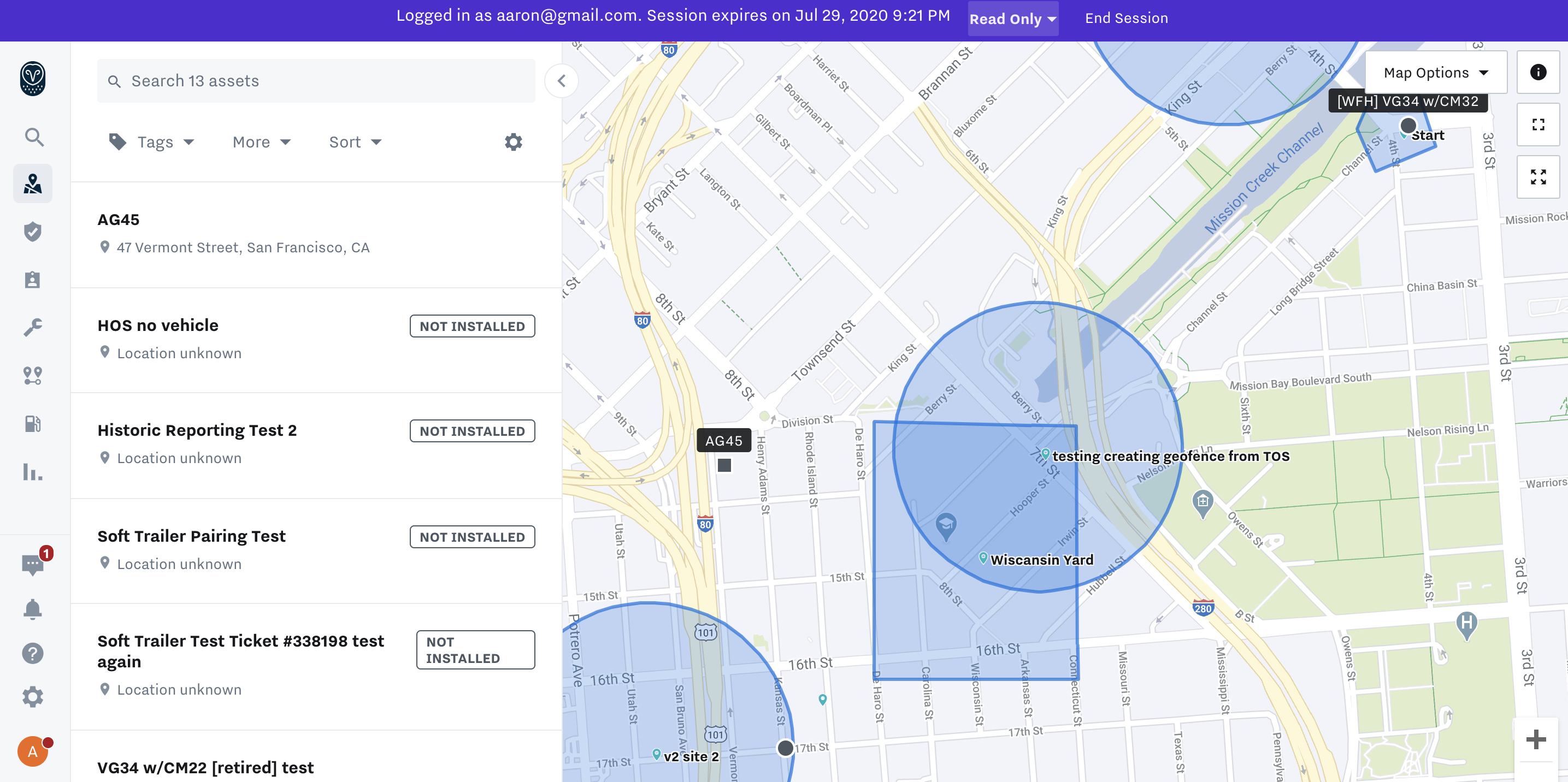Viewport: 1568px width, 782px height.
Task: Click the Search 13 assets field
Action: pyautogui.click(x=316, y=81)
